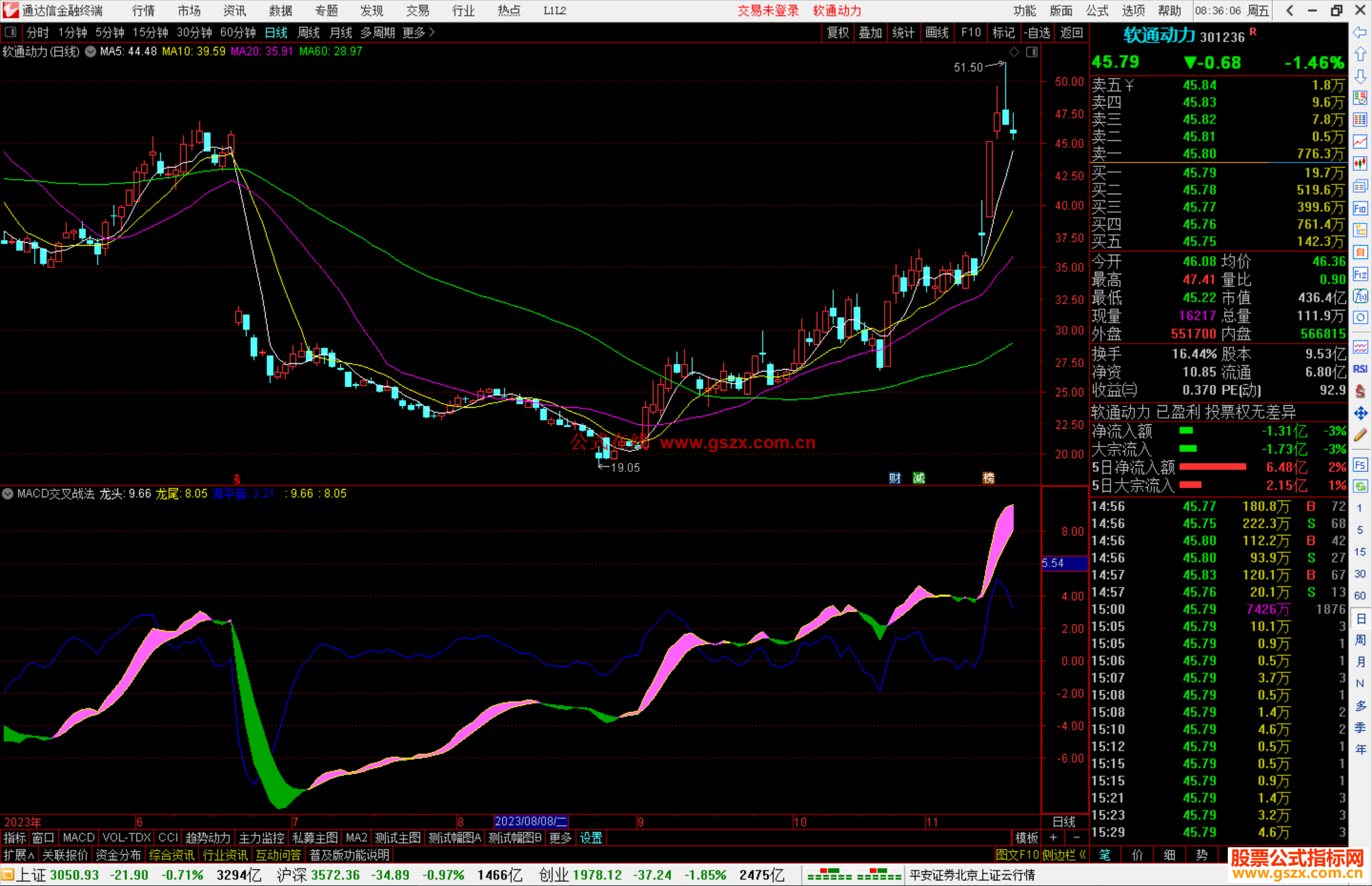Expand 更多 periods dropdown in timeframe bar
The width and height of the screenshot is (1372, 886).
pyautogui.click(x=419, y=32)
